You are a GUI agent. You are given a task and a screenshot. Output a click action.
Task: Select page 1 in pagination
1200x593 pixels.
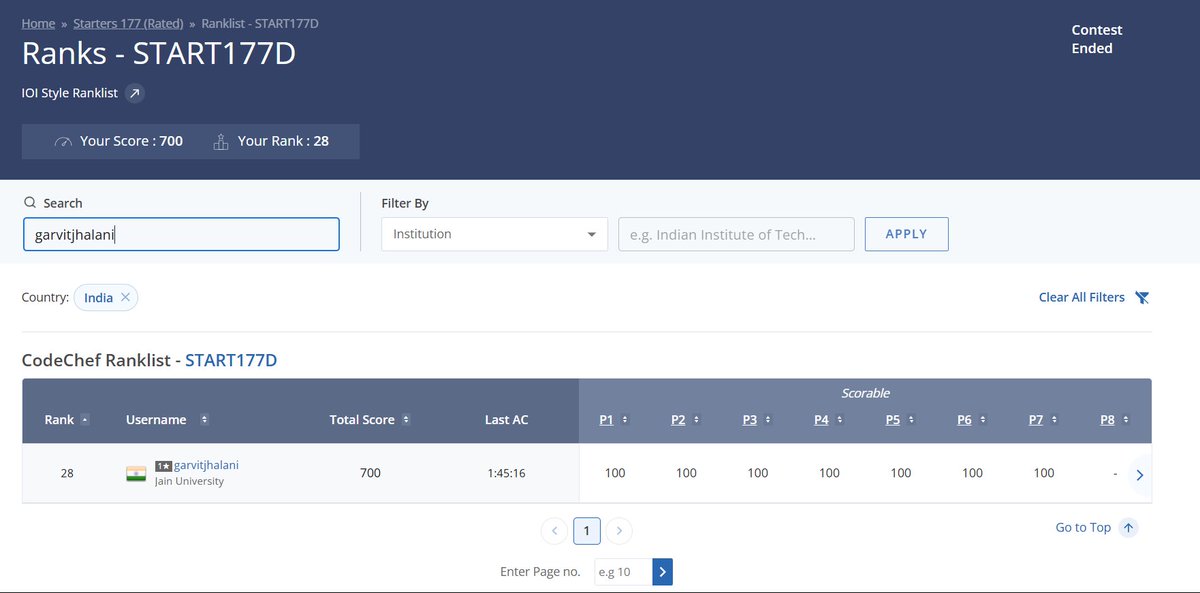point(587,530)
